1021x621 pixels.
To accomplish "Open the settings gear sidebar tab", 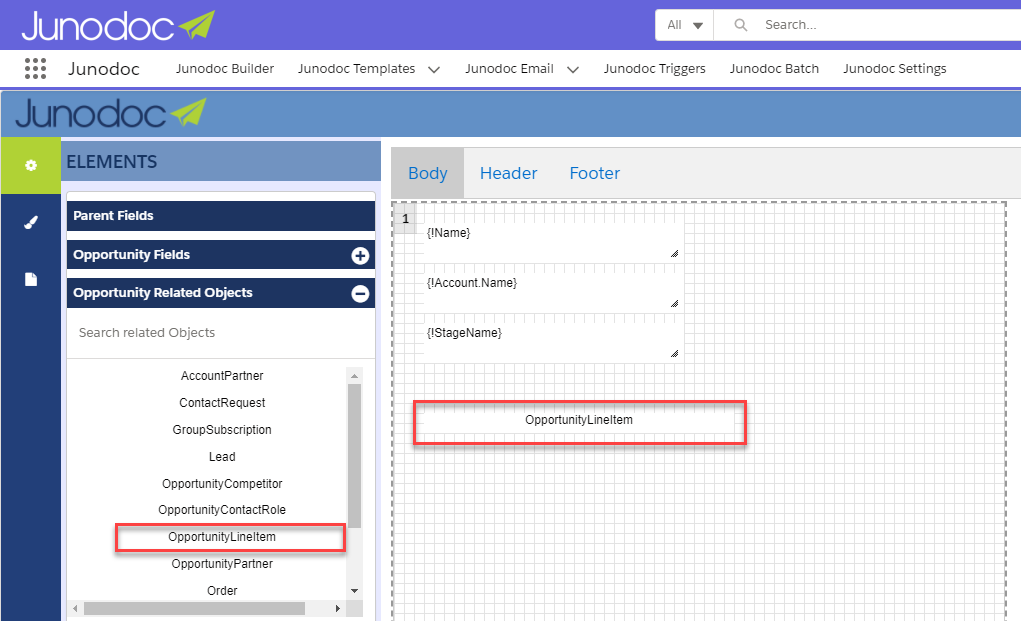I will coord(31,165).
